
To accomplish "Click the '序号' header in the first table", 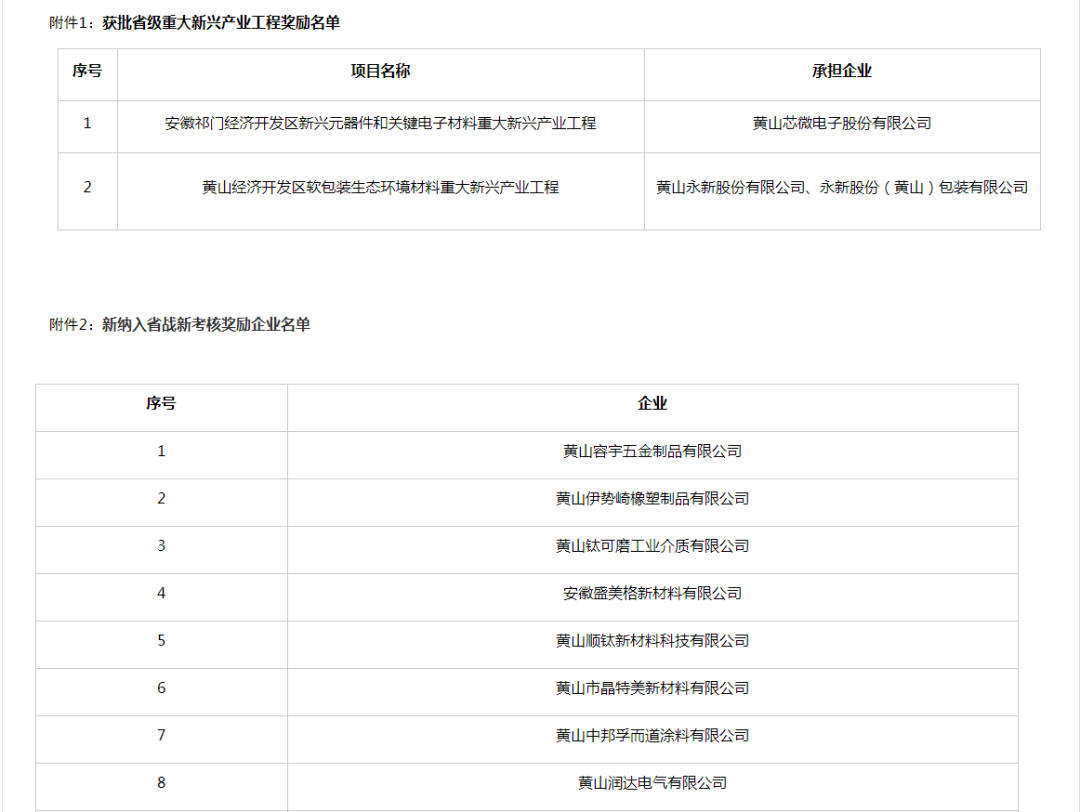I will (87, 71).
